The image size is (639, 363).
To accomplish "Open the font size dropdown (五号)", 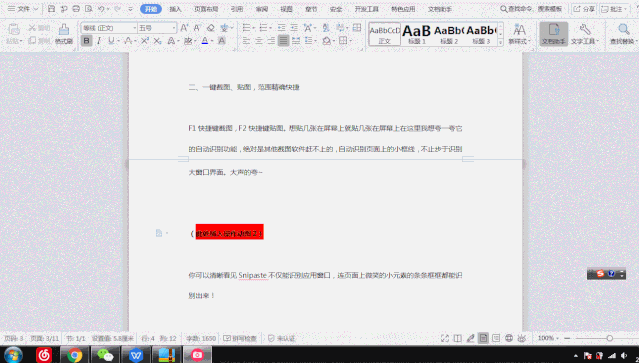I will pyautogui.click(x=174, y=28).
